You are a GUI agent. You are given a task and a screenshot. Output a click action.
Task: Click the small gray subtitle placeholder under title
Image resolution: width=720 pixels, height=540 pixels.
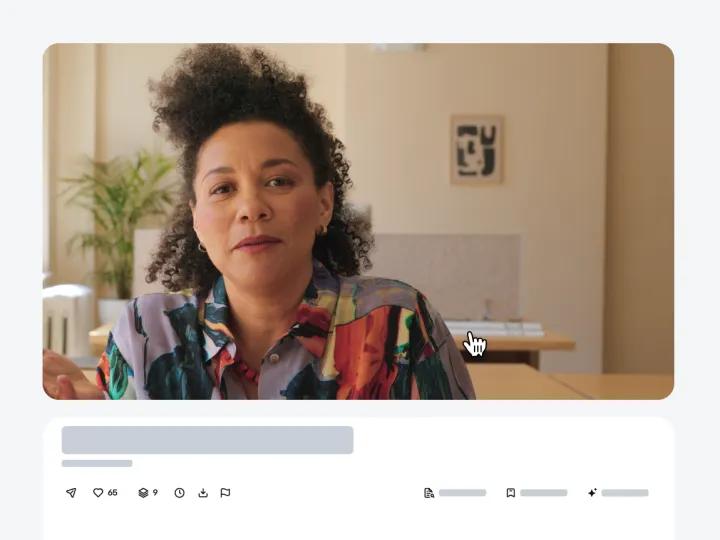coord(97,463)
